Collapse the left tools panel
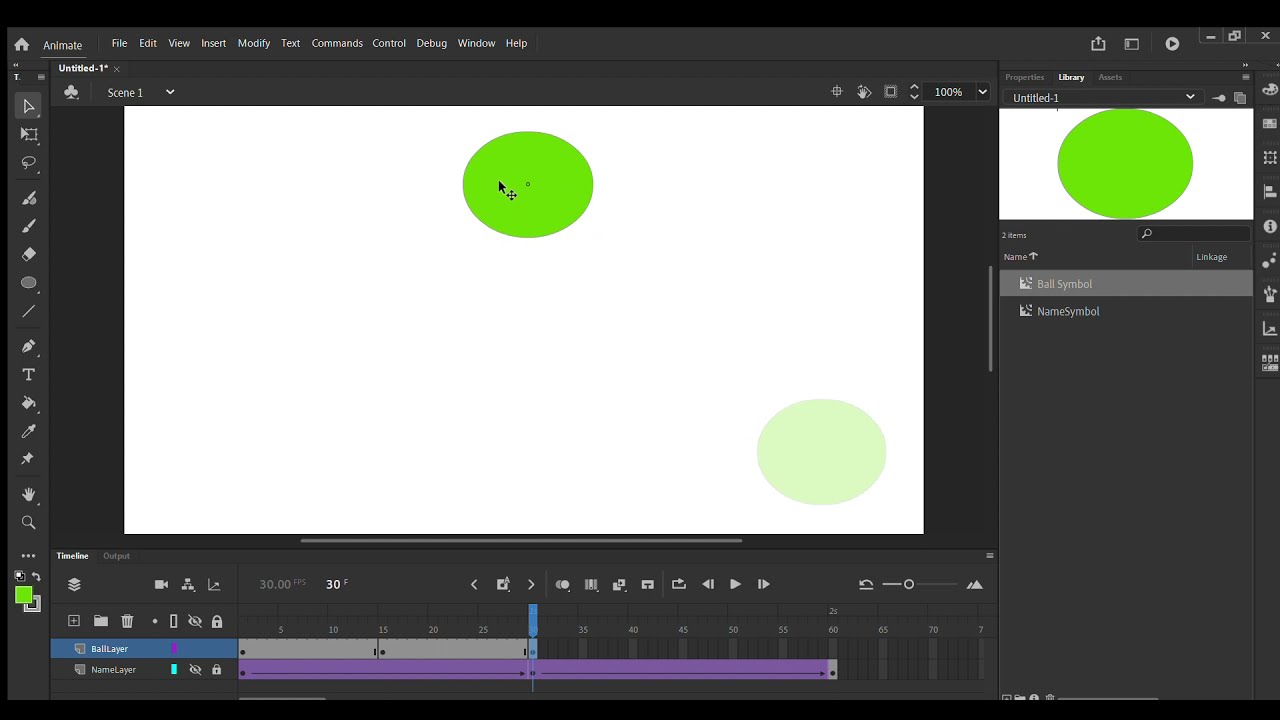The width and height of the screenshot is (1280, 720). click(x=16, y=65)
